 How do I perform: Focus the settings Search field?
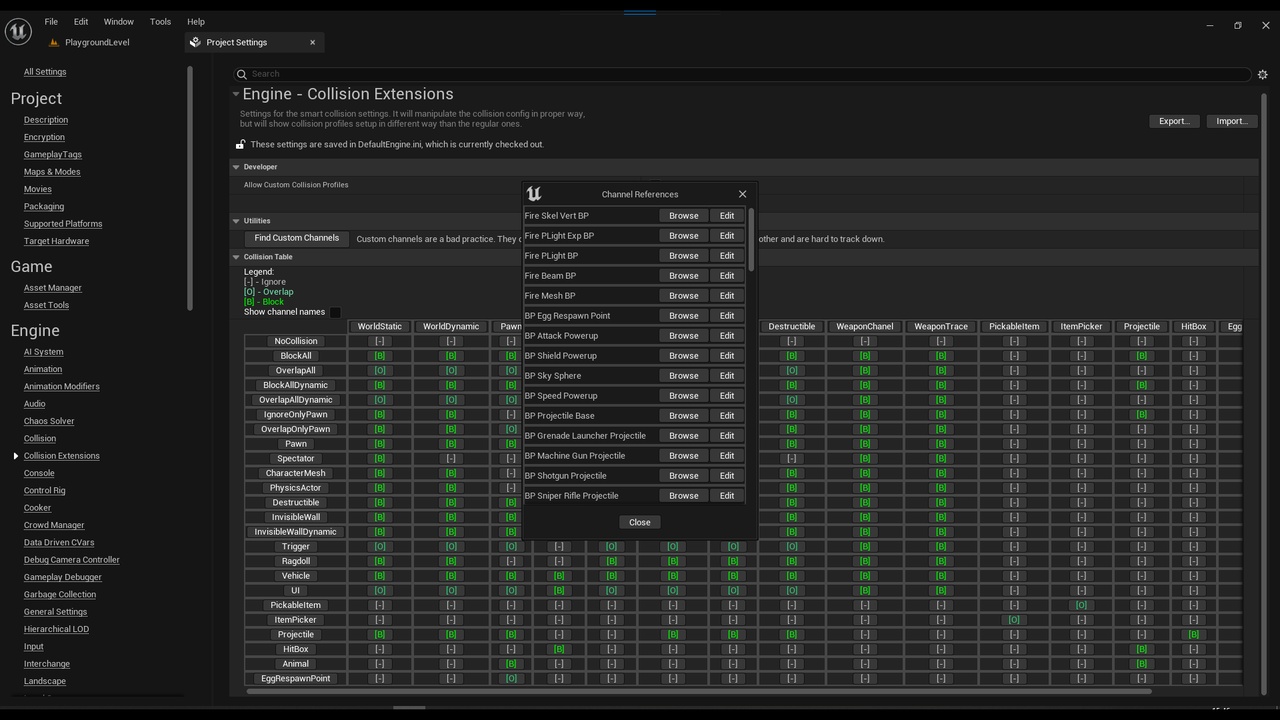[x=742, y=74]
